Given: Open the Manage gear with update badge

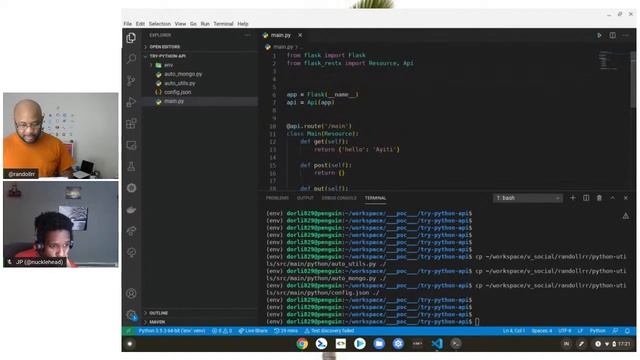Looking at the screenshot, I should click(131, 315).
